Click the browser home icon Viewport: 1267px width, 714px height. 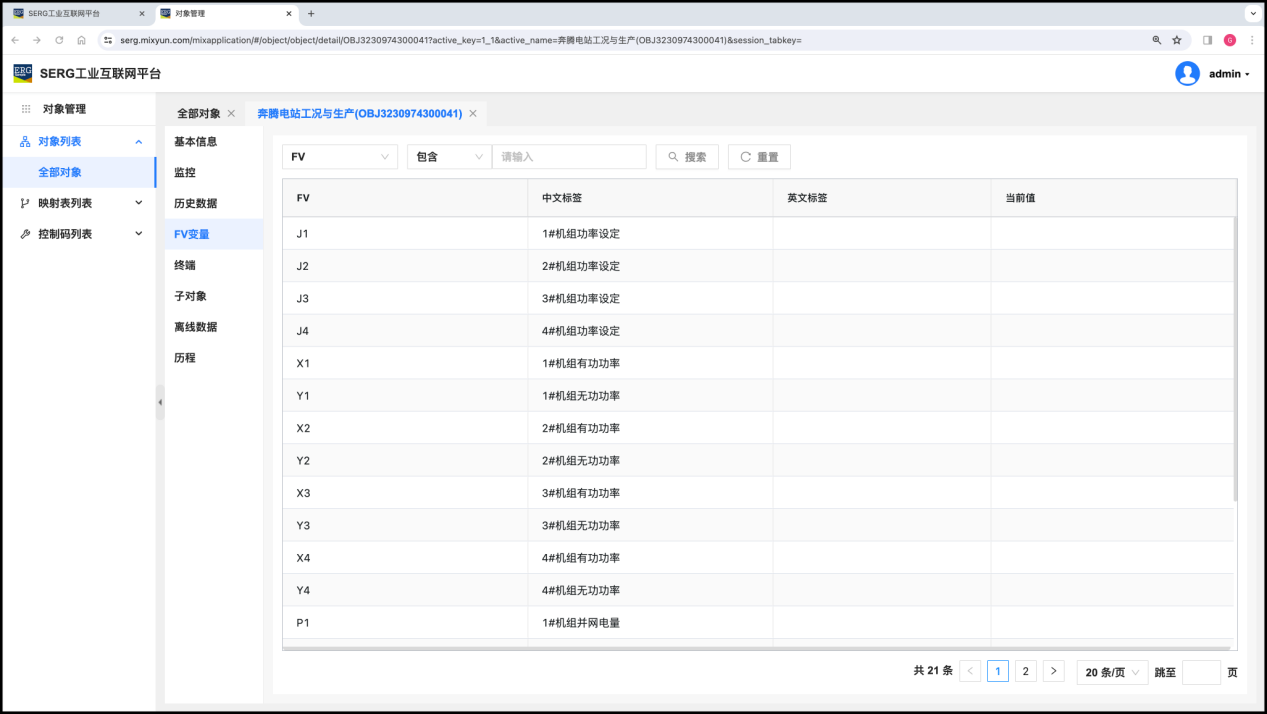tap(81, 40)
